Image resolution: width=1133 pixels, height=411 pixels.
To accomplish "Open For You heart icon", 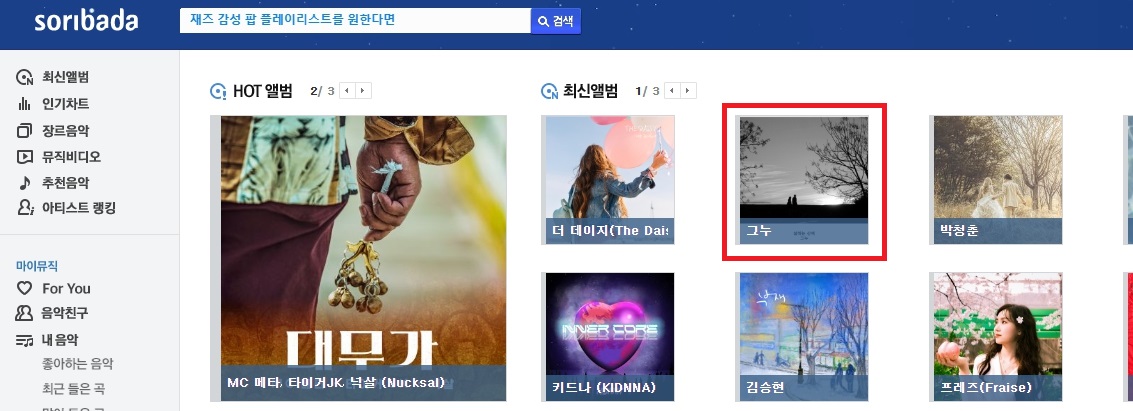I will coord(25,288).
